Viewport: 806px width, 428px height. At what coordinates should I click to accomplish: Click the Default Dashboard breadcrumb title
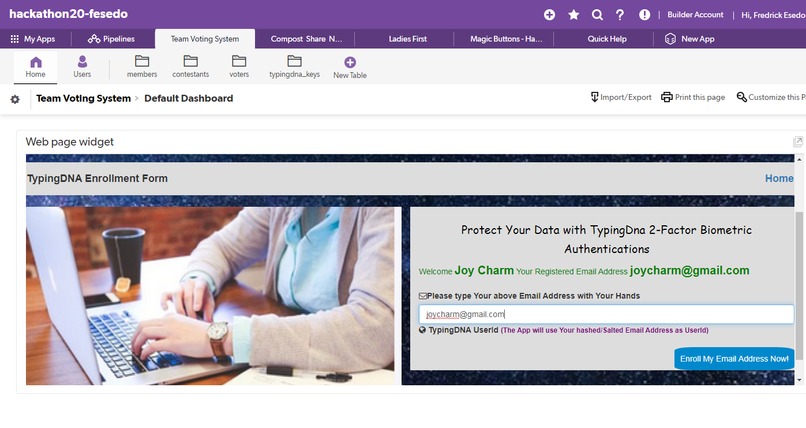pos(189,99)
